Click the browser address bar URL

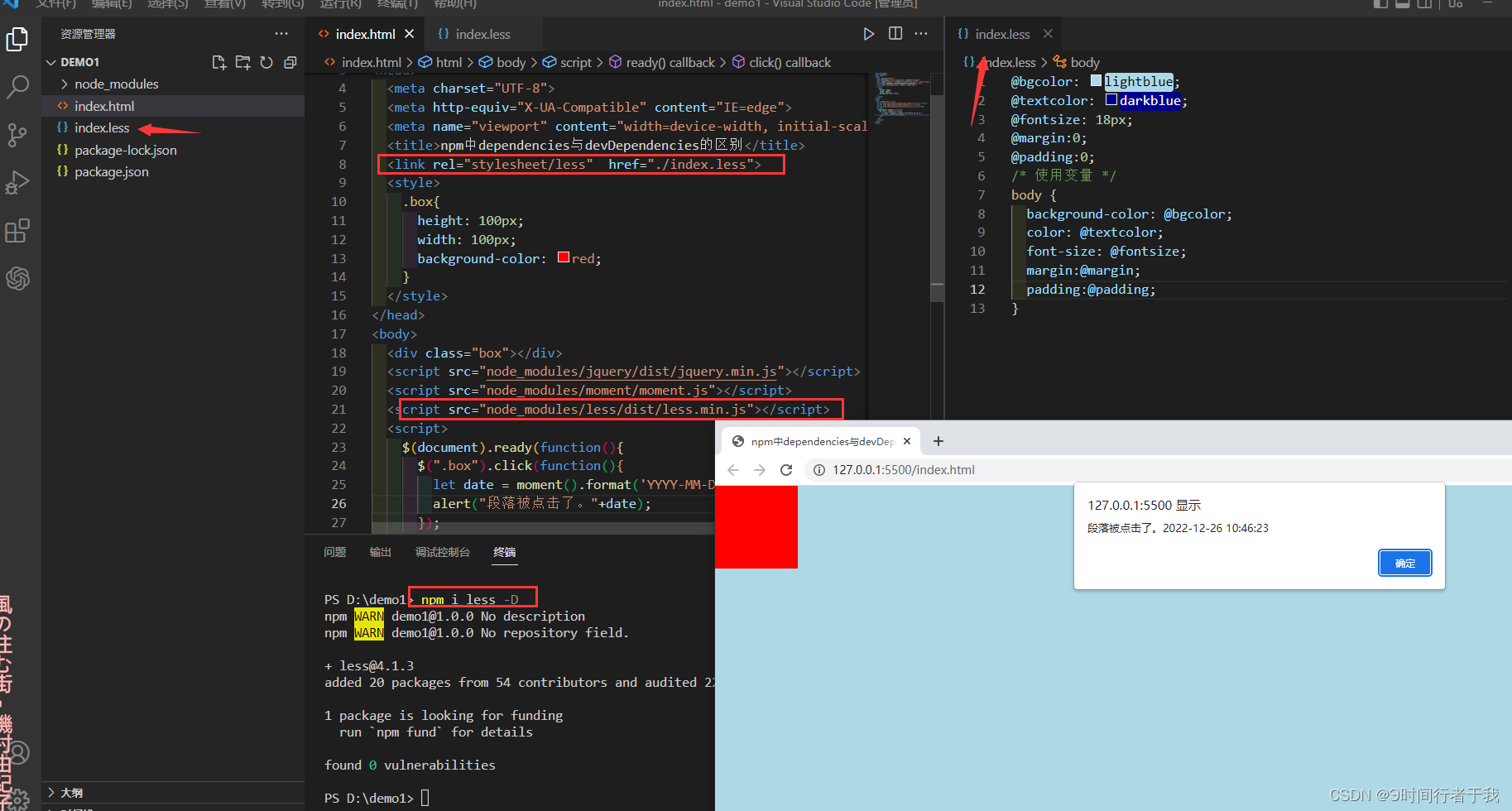pyautogui.click(x=904, y=470)
